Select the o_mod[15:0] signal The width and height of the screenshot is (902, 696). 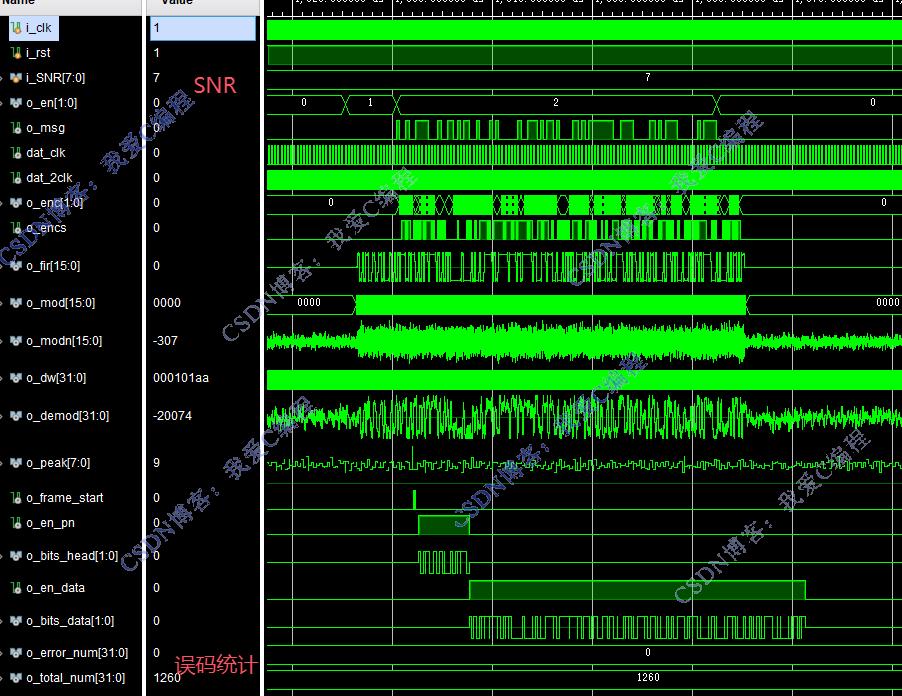[60, 303]
